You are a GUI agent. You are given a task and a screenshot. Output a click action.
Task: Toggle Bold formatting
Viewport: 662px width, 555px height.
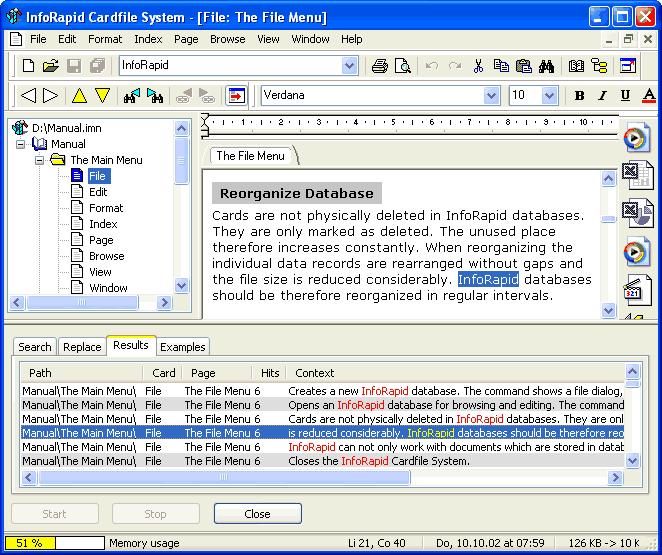point(580,96)
